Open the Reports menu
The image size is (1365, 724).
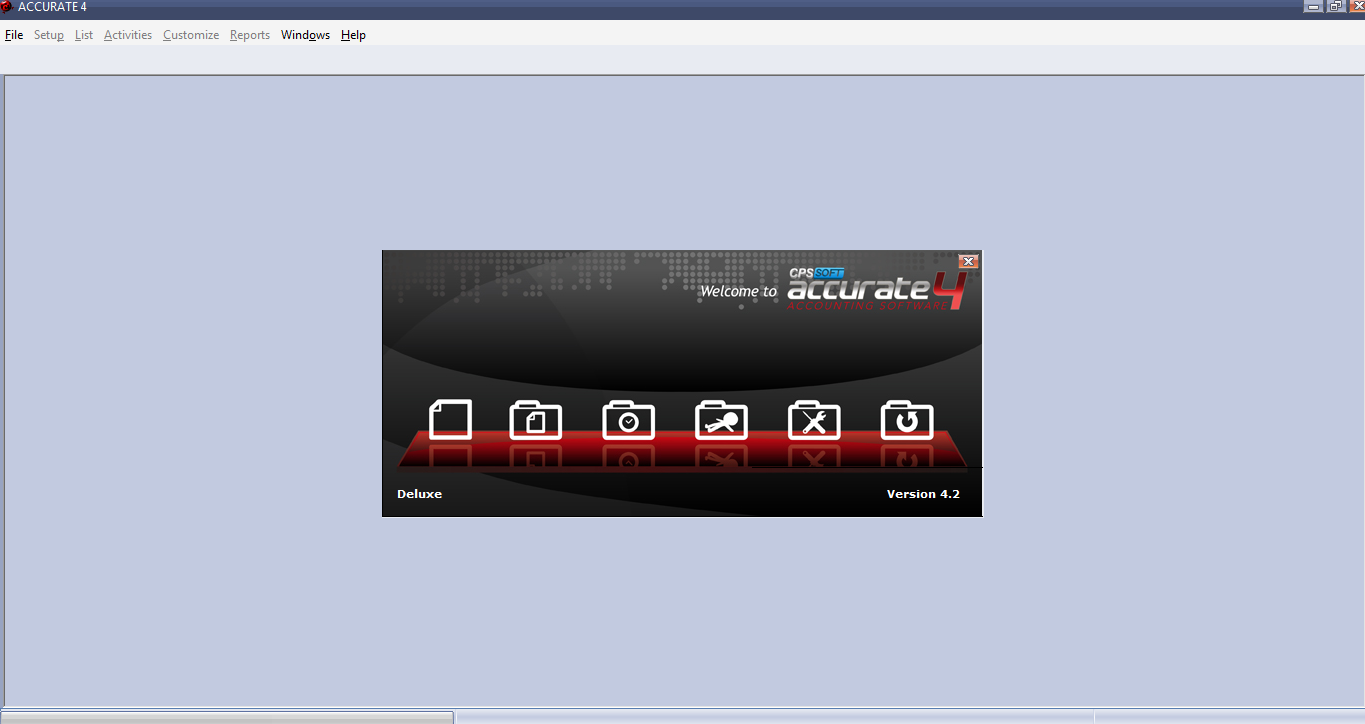pyautogui.click(x=249, y=34)
